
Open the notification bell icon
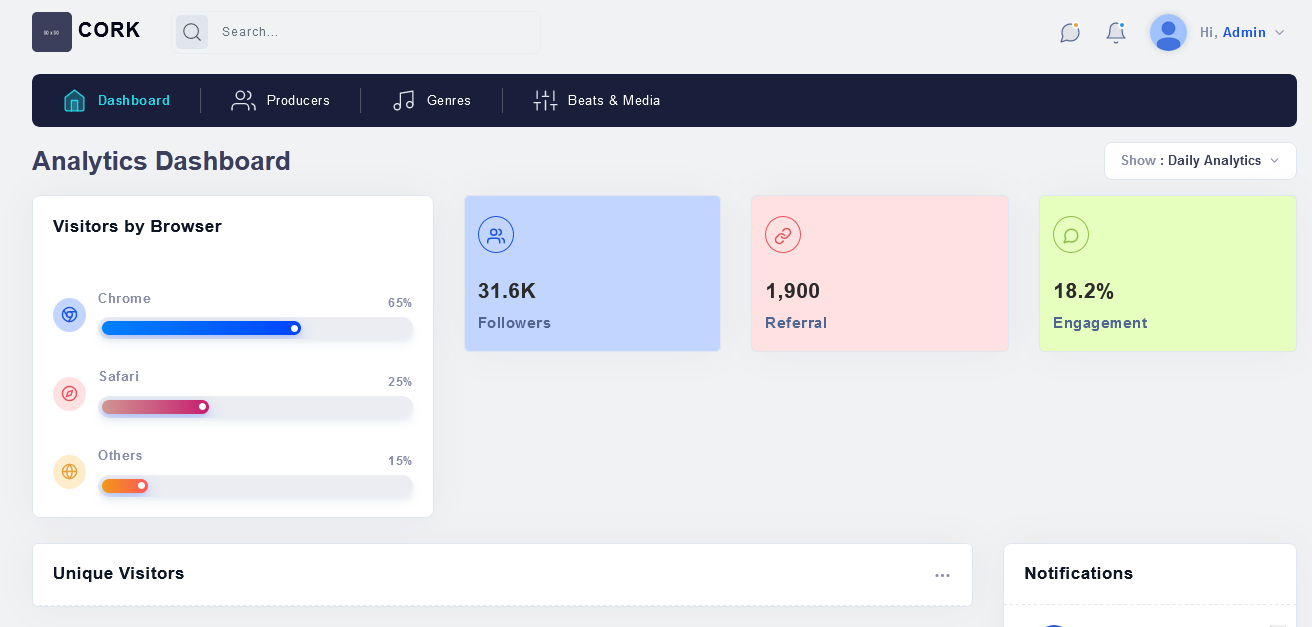1116,33
